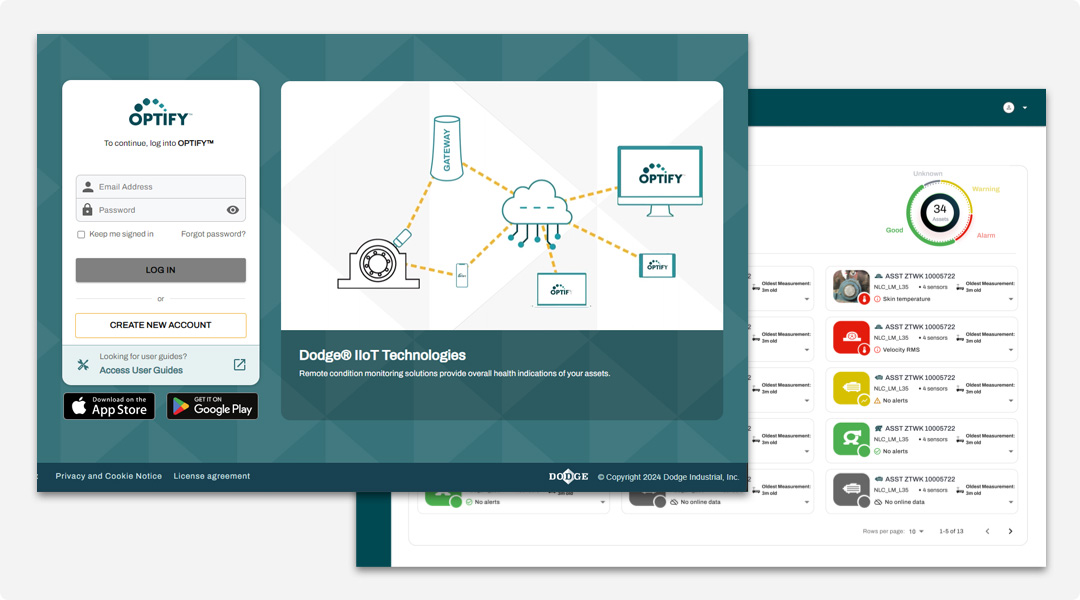1080x600 pixels.
Task: Click info icon beside Velocity RMS
Action: point(878,350)
